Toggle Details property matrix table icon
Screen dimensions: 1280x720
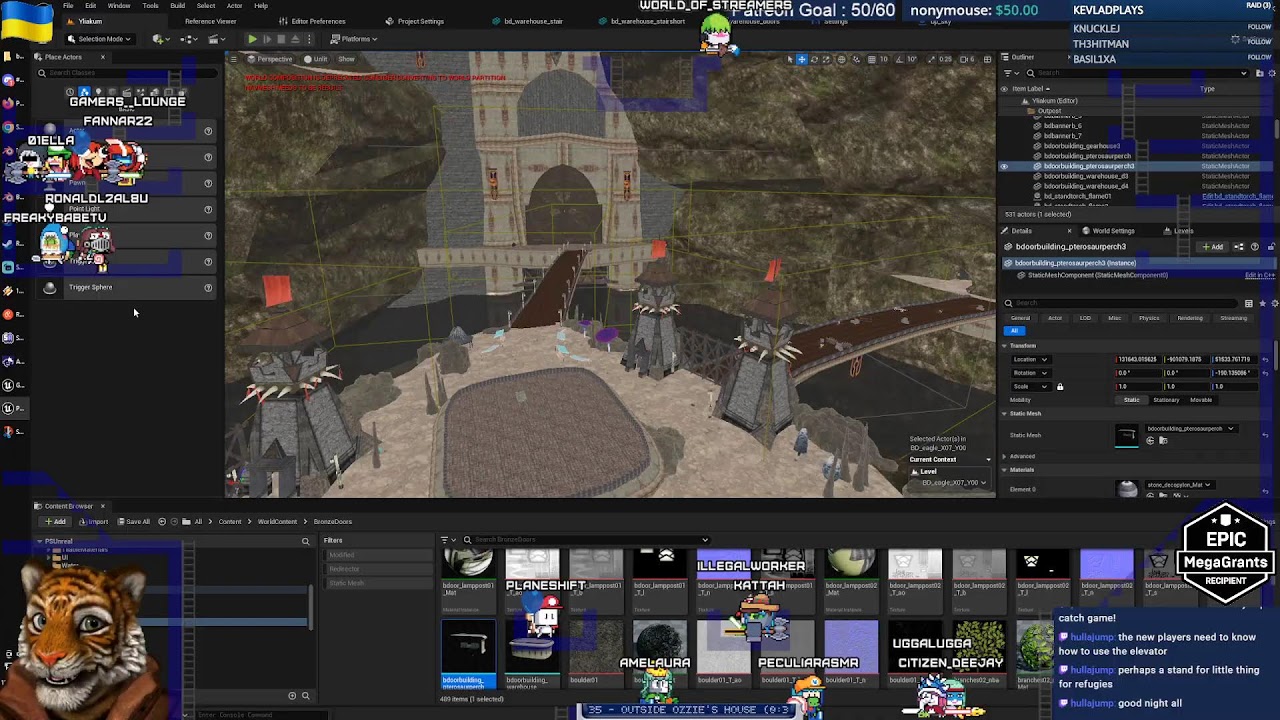click(x=1248, y=303)
